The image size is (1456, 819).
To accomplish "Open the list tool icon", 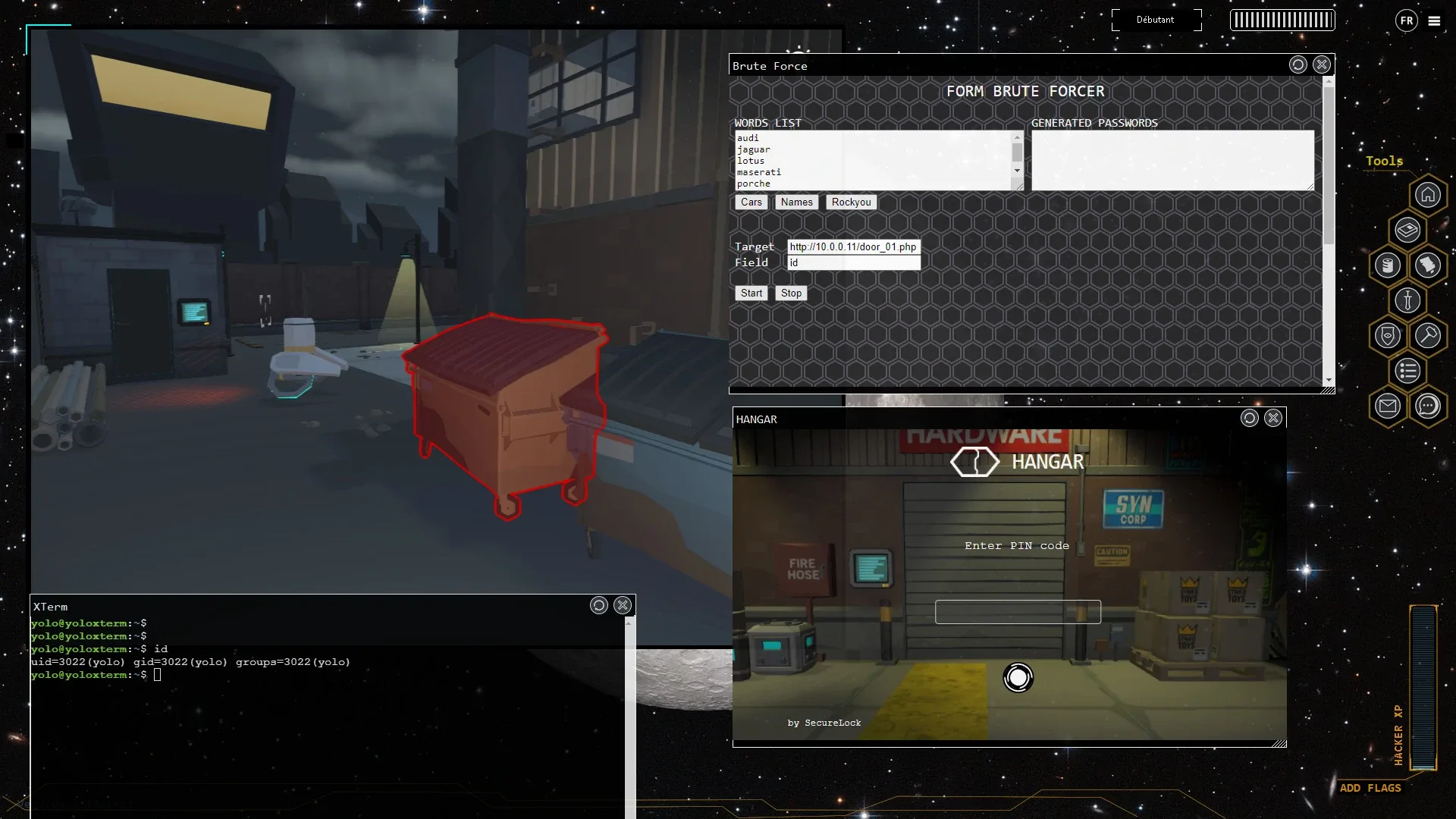I will (1407, 371).
